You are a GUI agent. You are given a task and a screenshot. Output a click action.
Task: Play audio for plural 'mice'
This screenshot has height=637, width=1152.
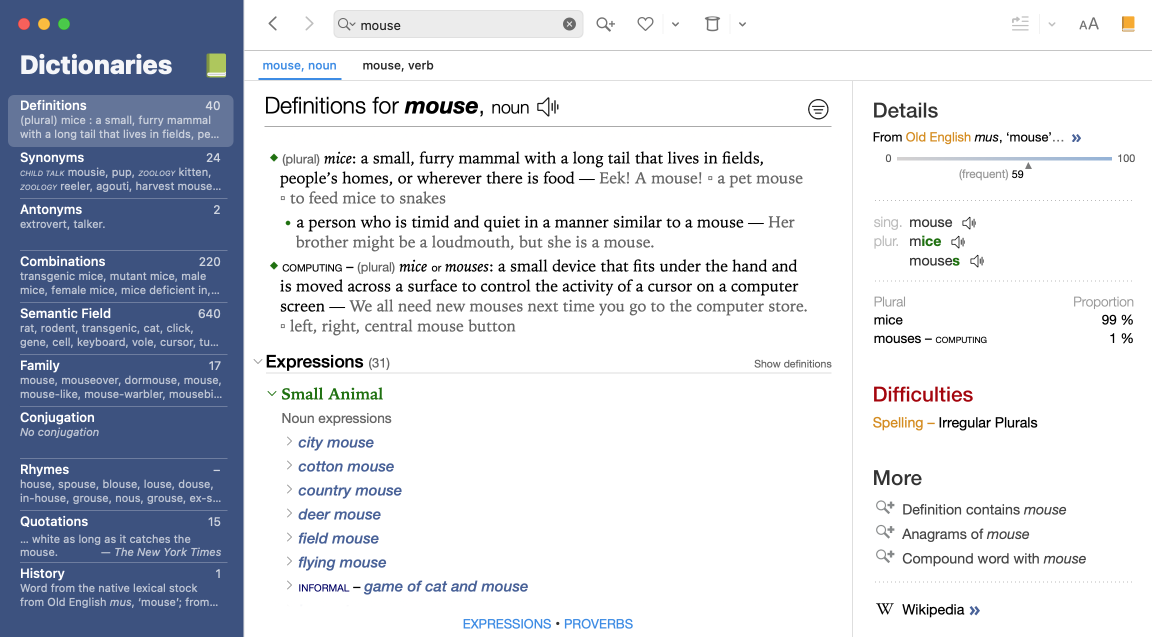click(958, 242)
